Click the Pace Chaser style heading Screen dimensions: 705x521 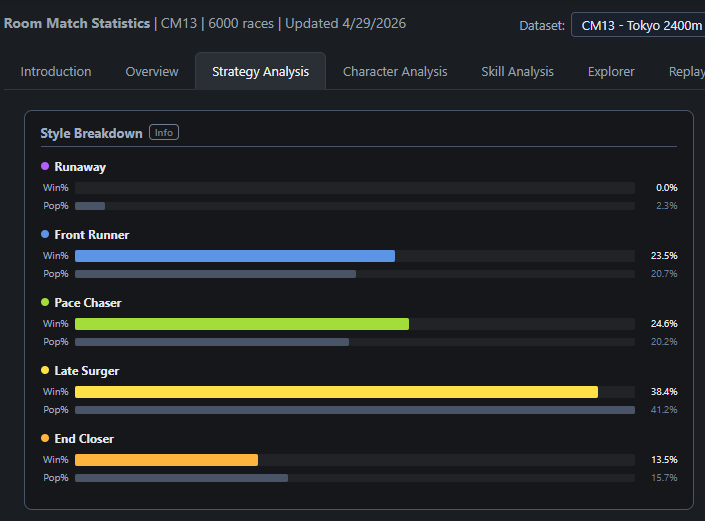pyautogui.click(x=88, y=303)
